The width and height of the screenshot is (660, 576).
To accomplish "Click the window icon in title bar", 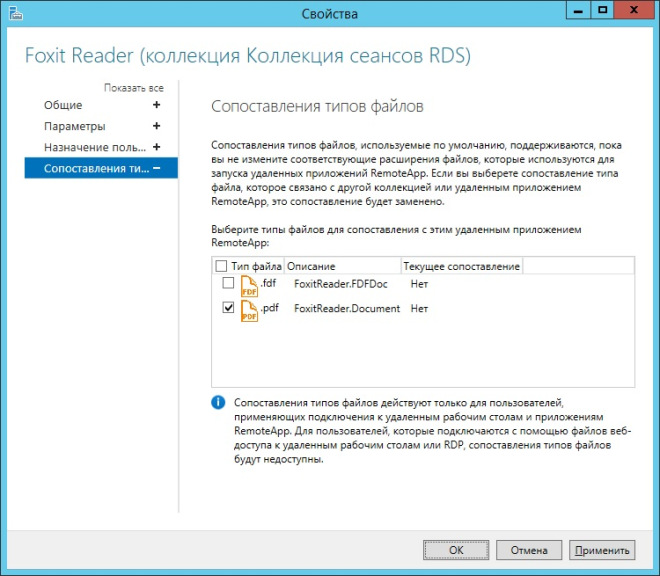I will pos(14,14).
